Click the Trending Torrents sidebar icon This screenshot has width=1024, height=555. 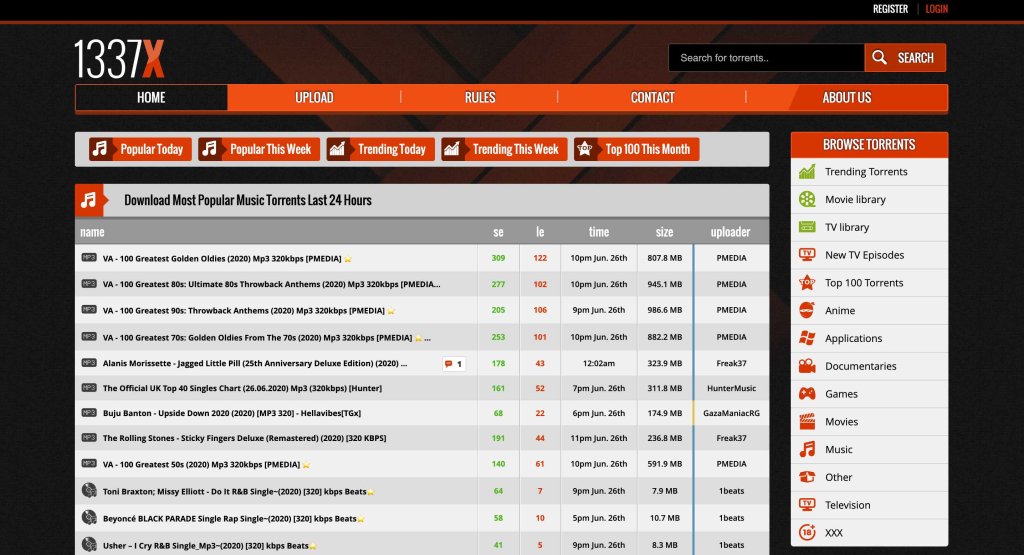coord(807,172)
